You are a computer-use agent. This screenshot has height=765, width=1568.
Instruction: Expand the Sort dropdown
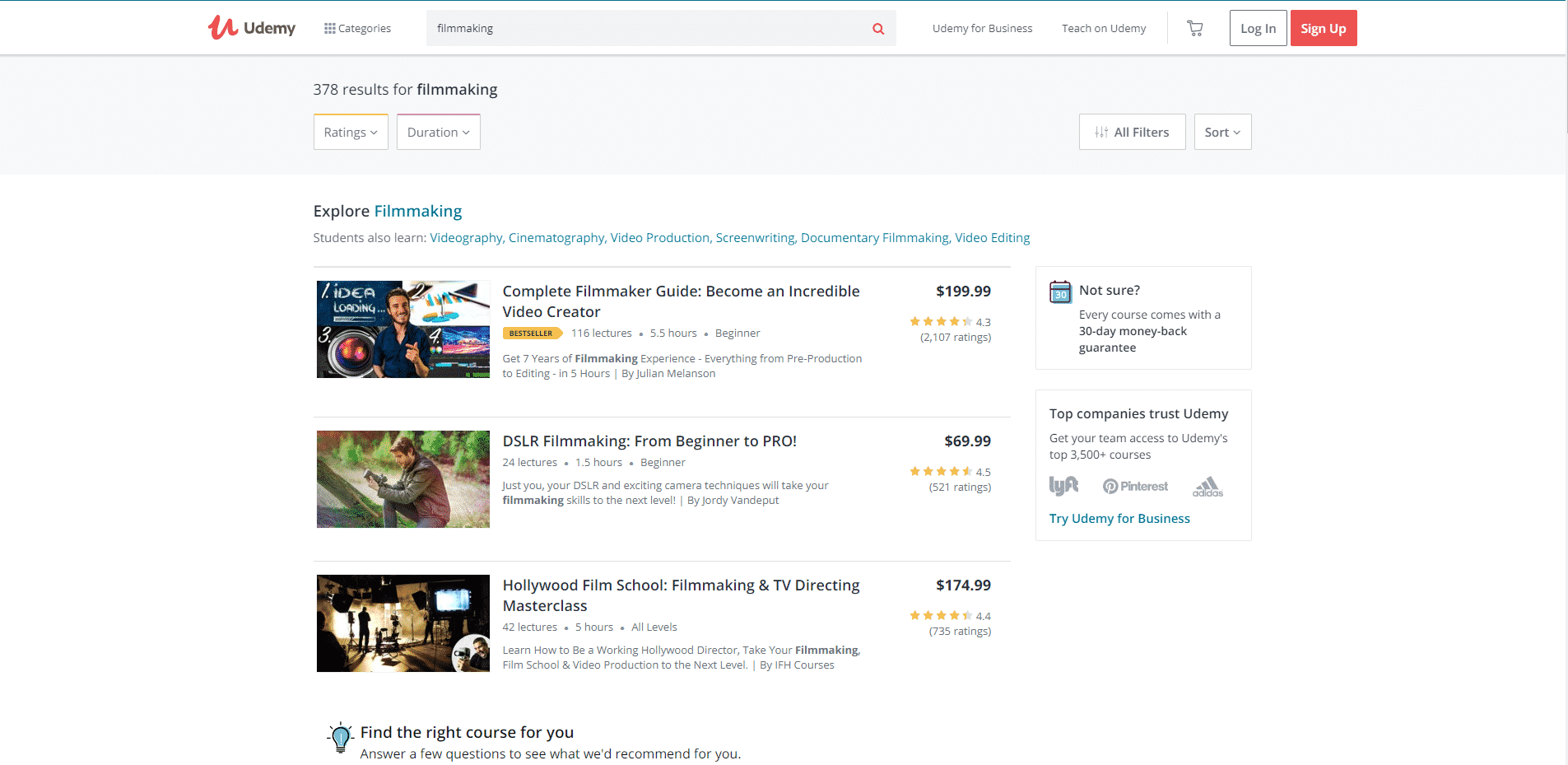point(1222,132)
